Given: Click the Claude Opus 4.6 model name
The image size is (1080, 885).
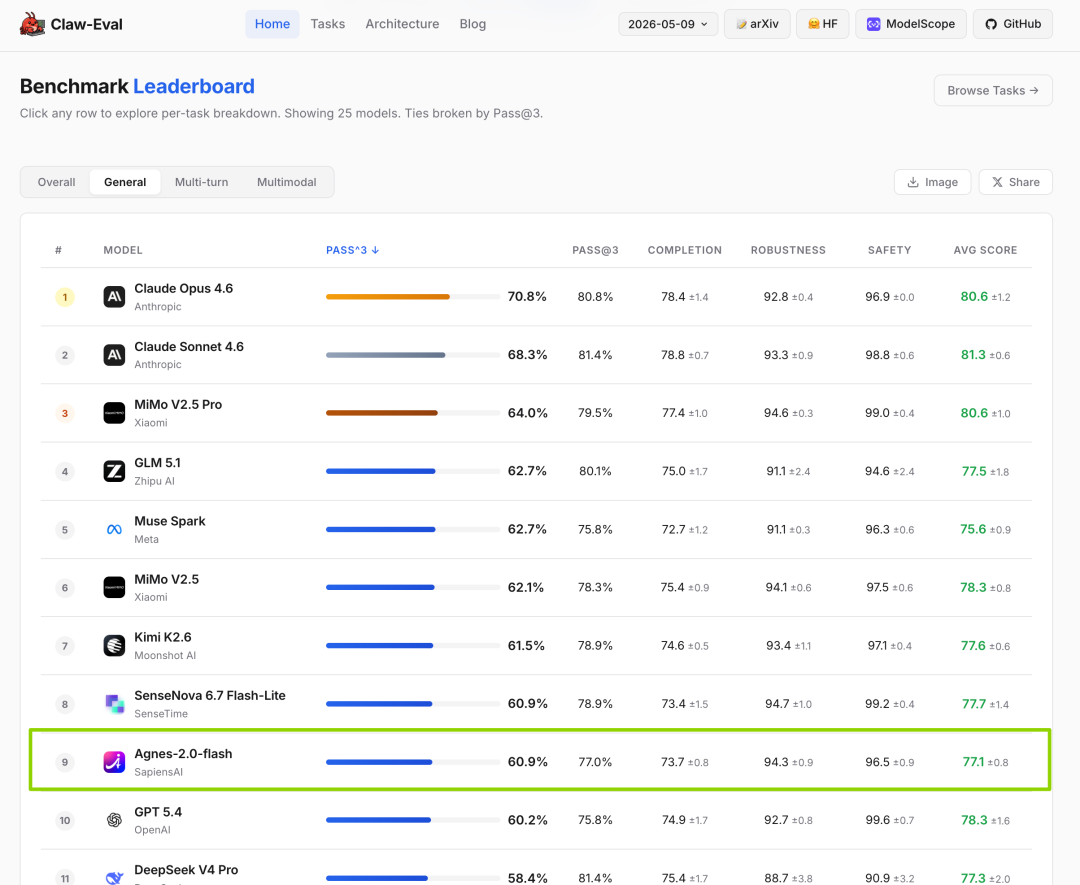Looking at the screenshot, I should (183, 289).
